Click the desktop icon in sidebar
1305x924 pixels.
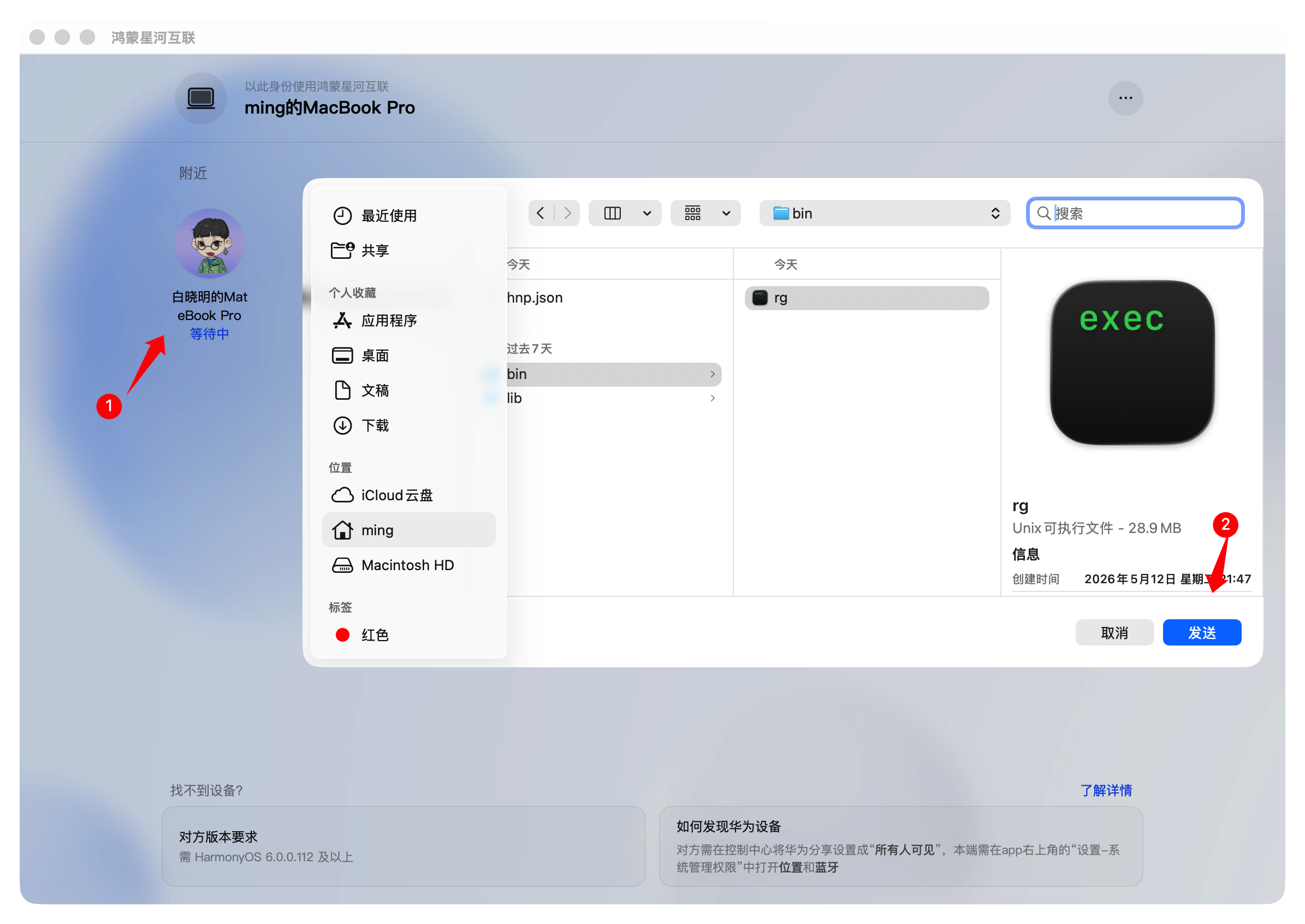(x=342, y=356)
